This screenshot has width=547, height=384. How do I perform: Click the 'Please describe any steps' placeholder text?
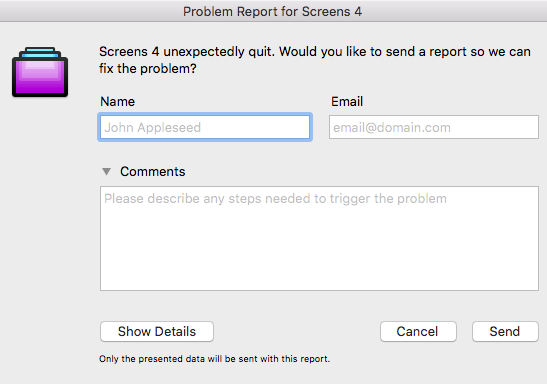(275, 199)
